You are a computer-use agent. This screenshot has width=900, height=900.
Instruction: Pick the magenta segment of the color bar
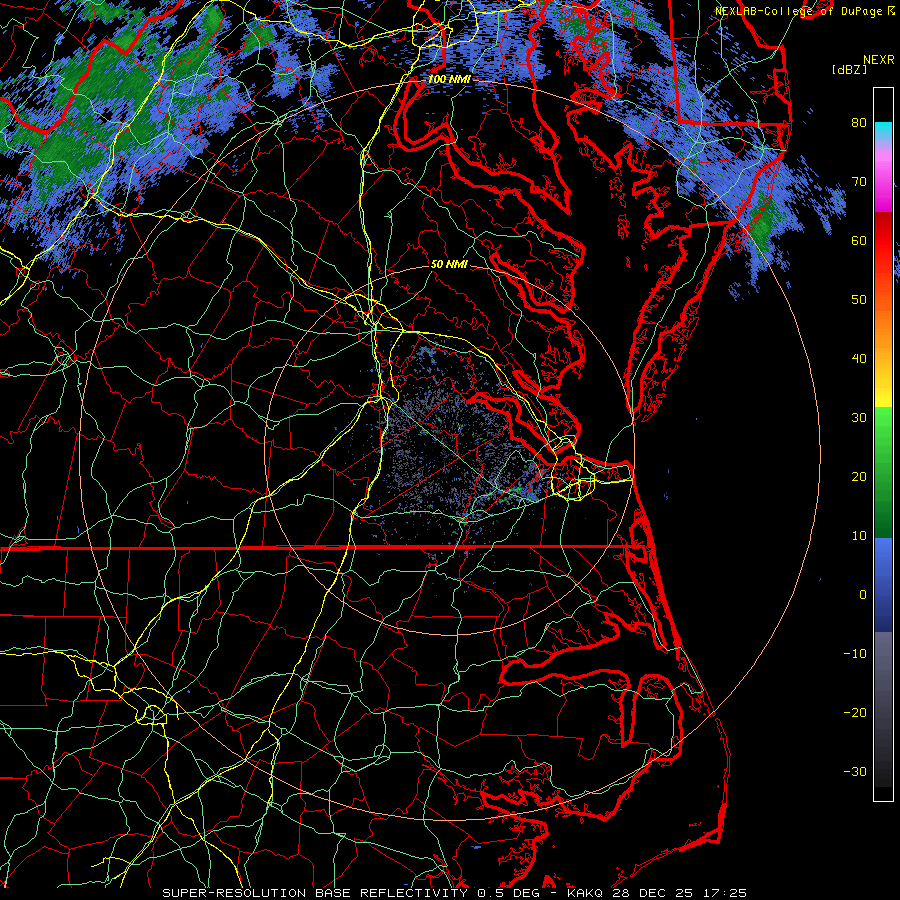coord(883,189)
